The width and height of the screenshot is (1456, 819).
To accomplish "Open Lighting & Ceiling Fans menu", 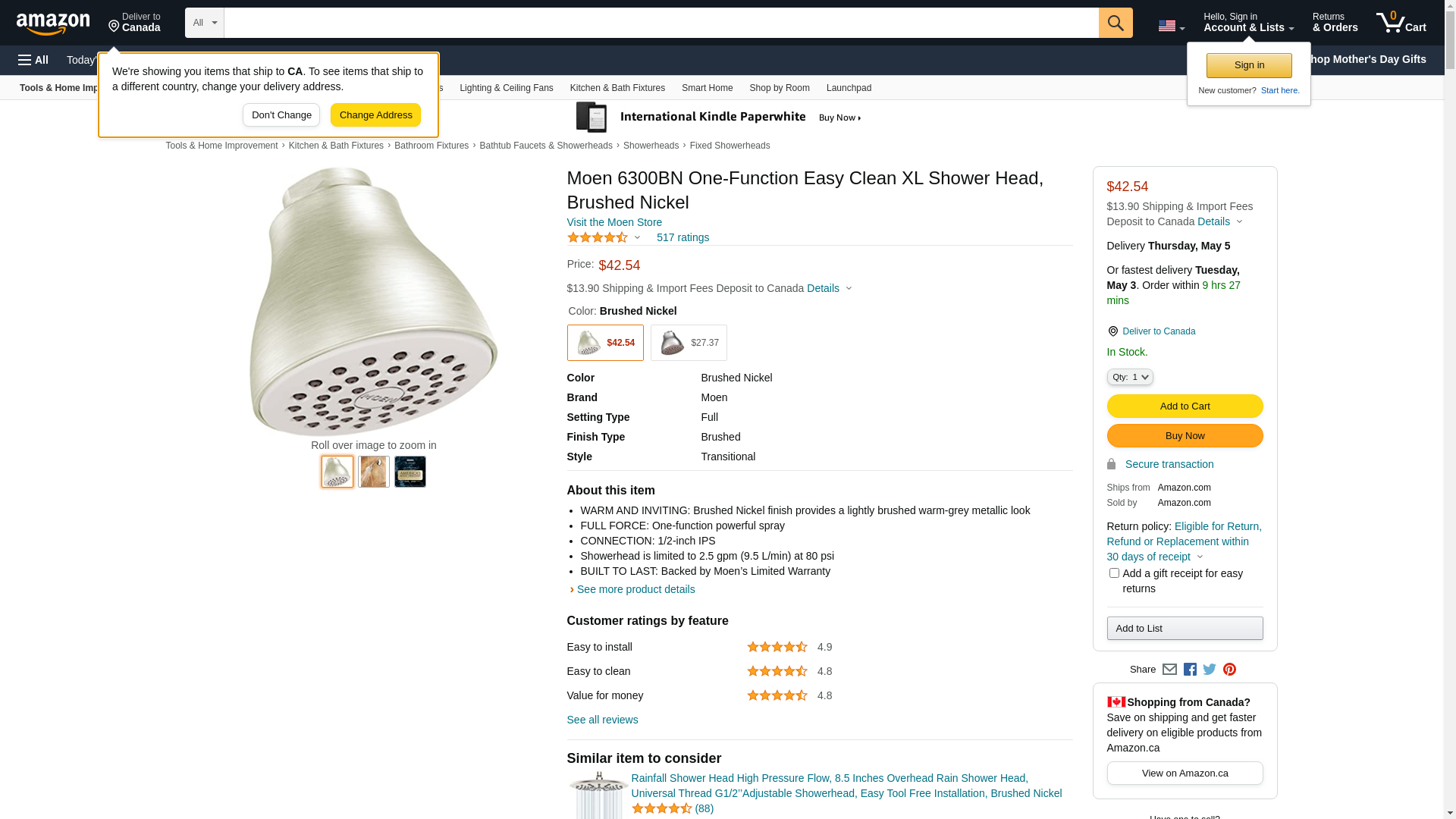I will 506,88.
